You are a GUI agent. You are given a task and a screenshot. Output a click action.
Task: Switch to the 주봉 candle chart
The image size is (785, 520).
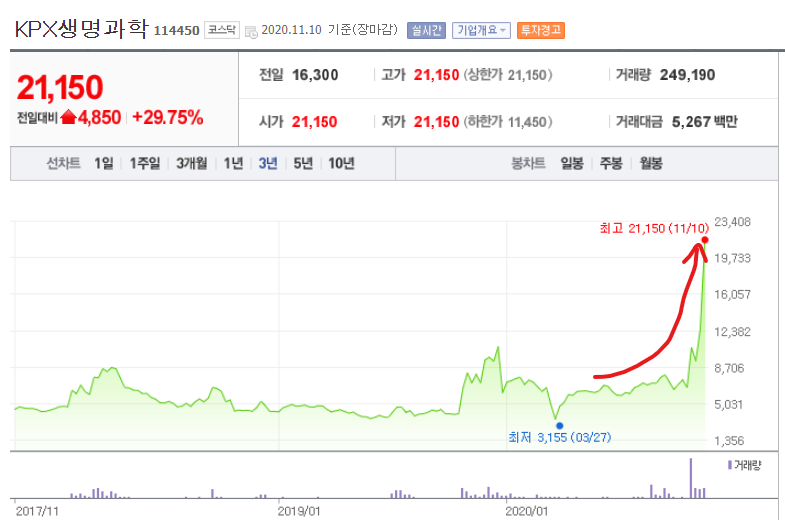[611, 163]
